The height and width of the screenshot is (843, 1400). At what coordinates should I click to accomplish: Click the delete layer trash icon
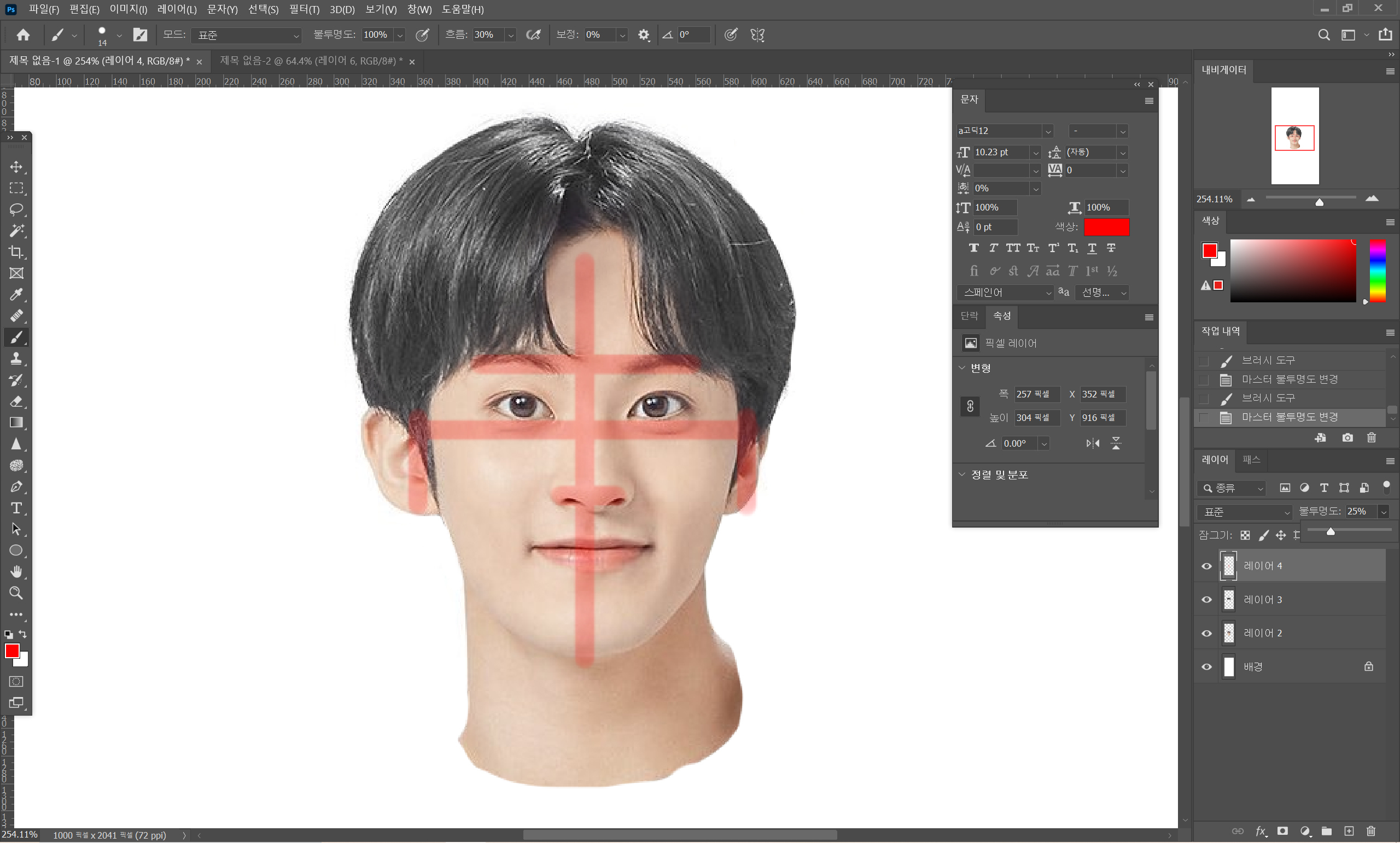pyautogui.click(x=1370, y=831)
